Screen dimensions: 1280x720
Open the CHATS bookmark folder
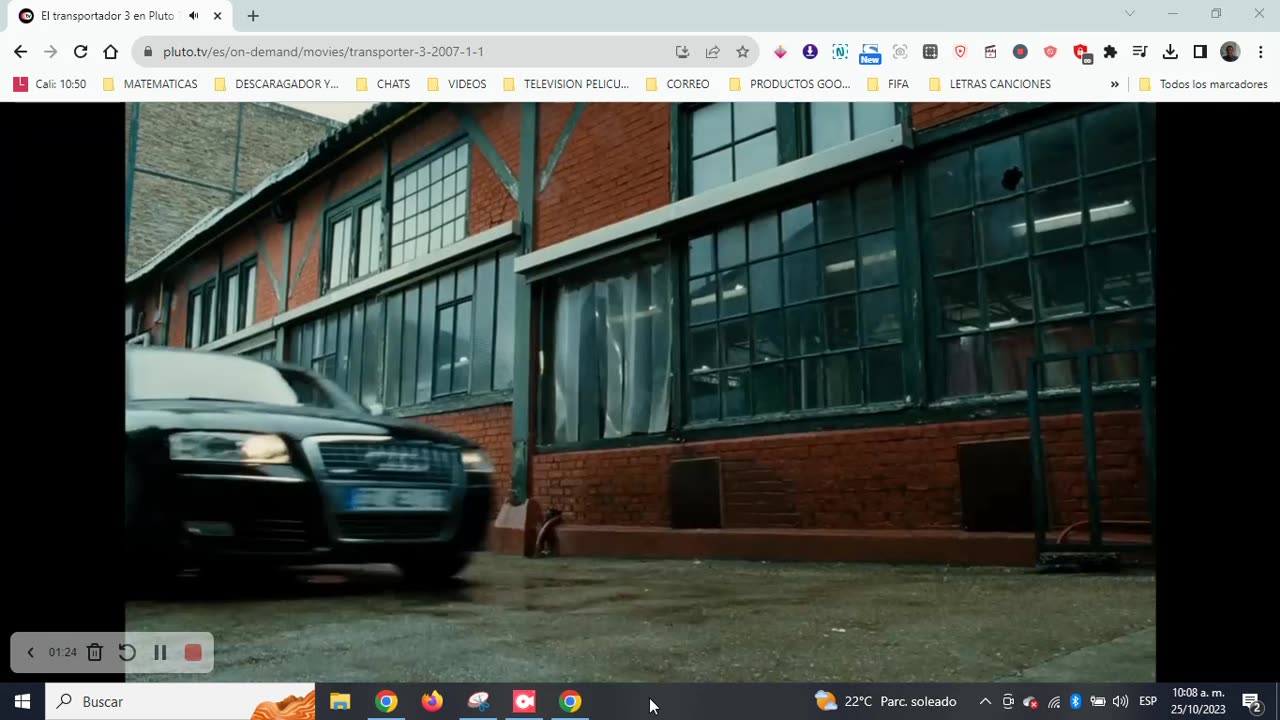(x=382, y=84)
